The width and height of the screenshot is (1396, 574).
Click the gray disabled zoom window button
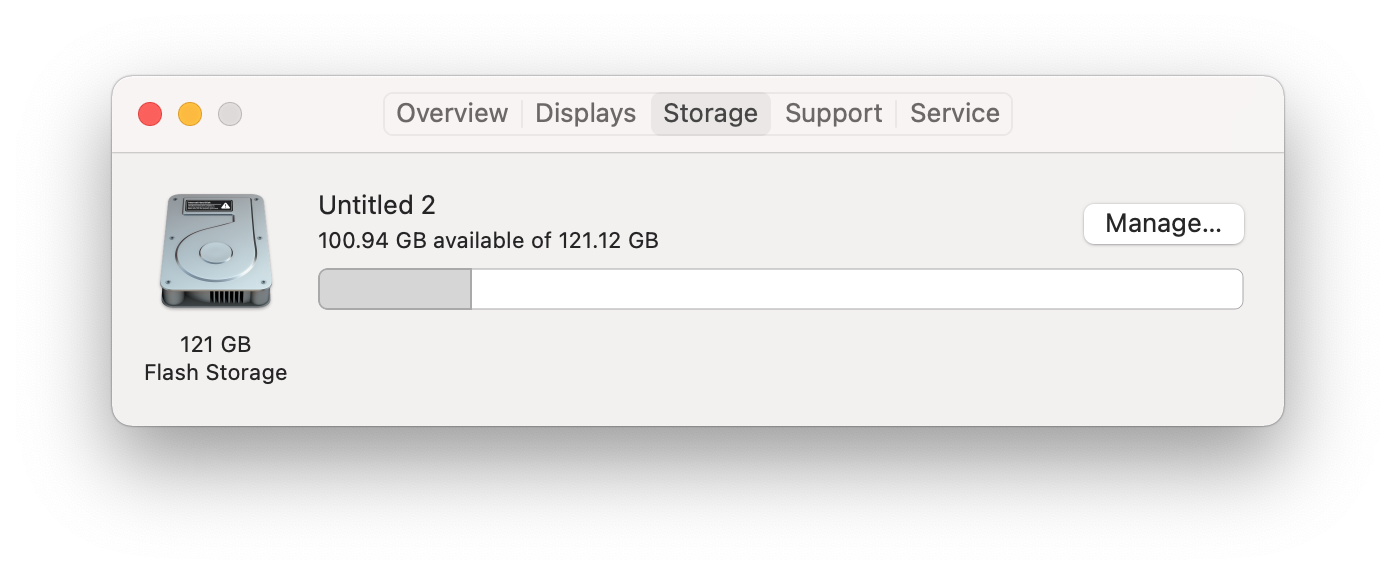(x=230, y=114)
